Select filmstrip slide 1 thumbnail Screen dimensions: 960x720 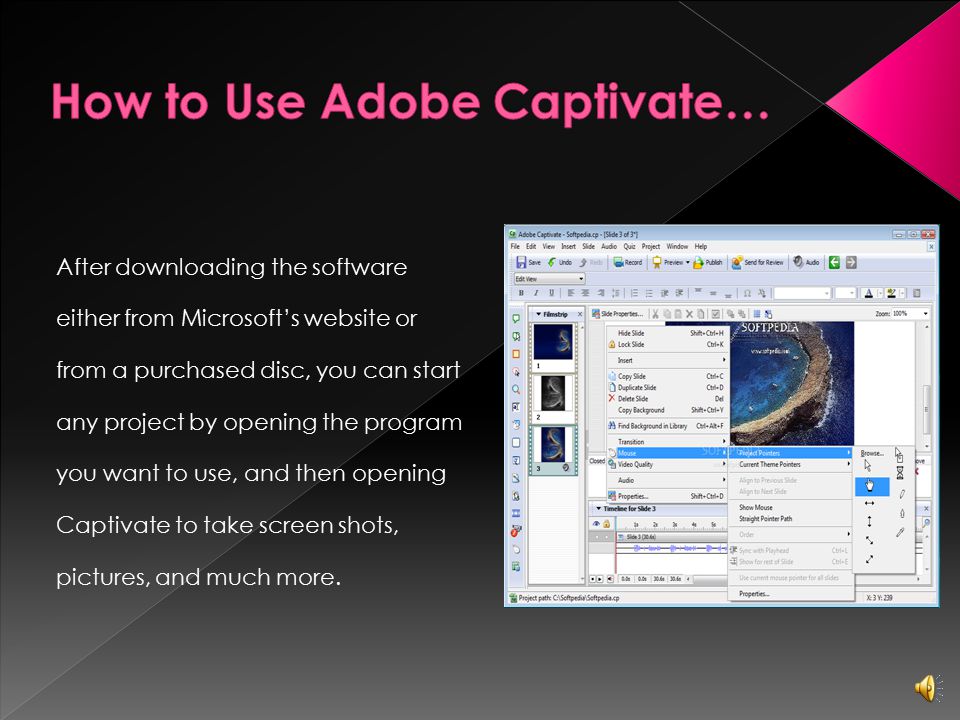pyautogui.click(x=553, y=342)
